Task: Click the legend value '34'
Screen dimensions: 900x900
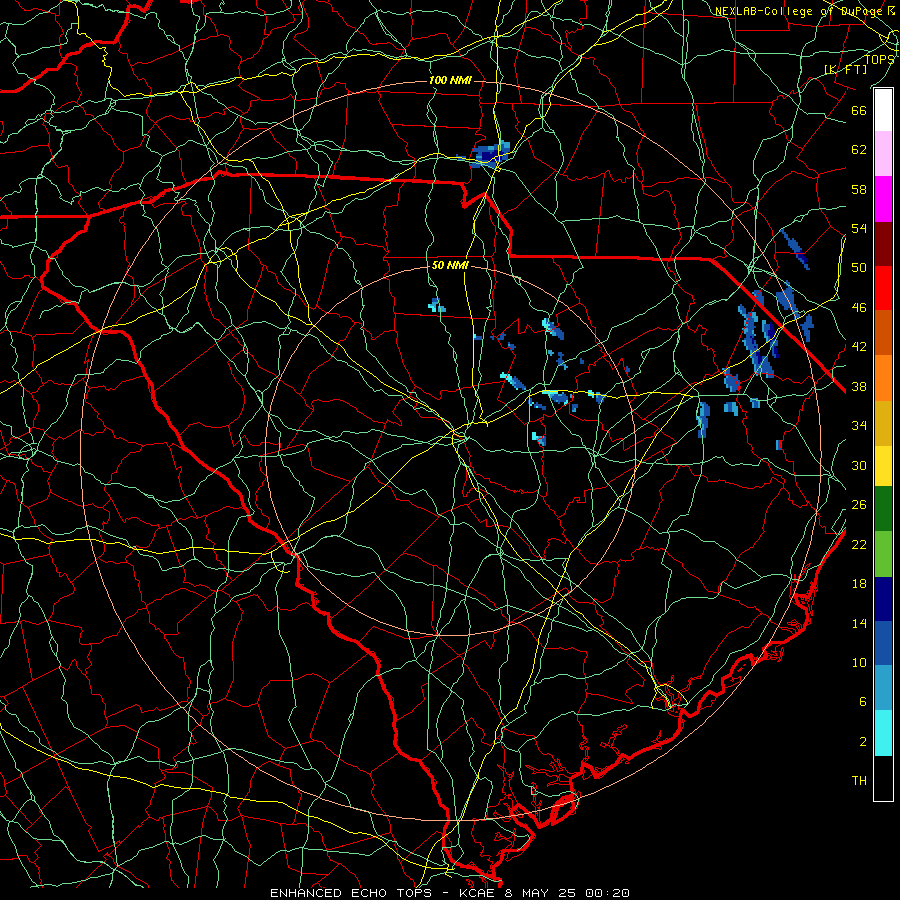Action: 859,425
